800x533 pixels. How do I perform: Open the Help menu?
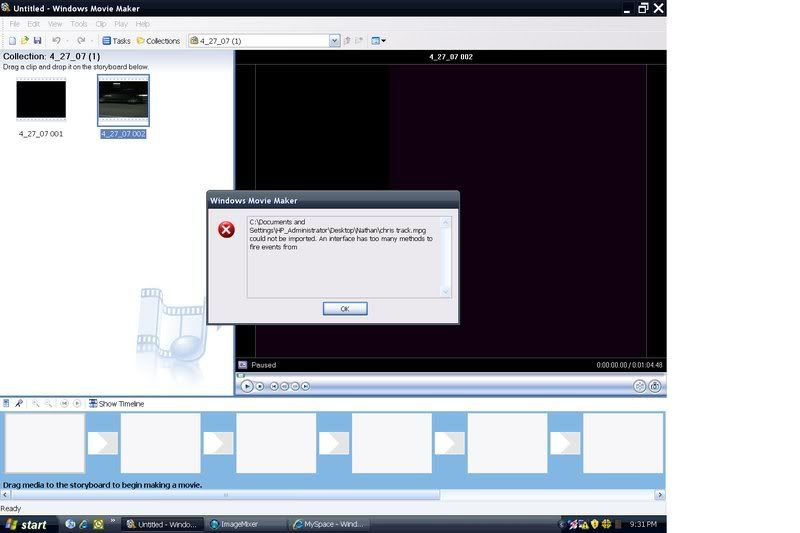pyautogui.click(x=142, y=24)
